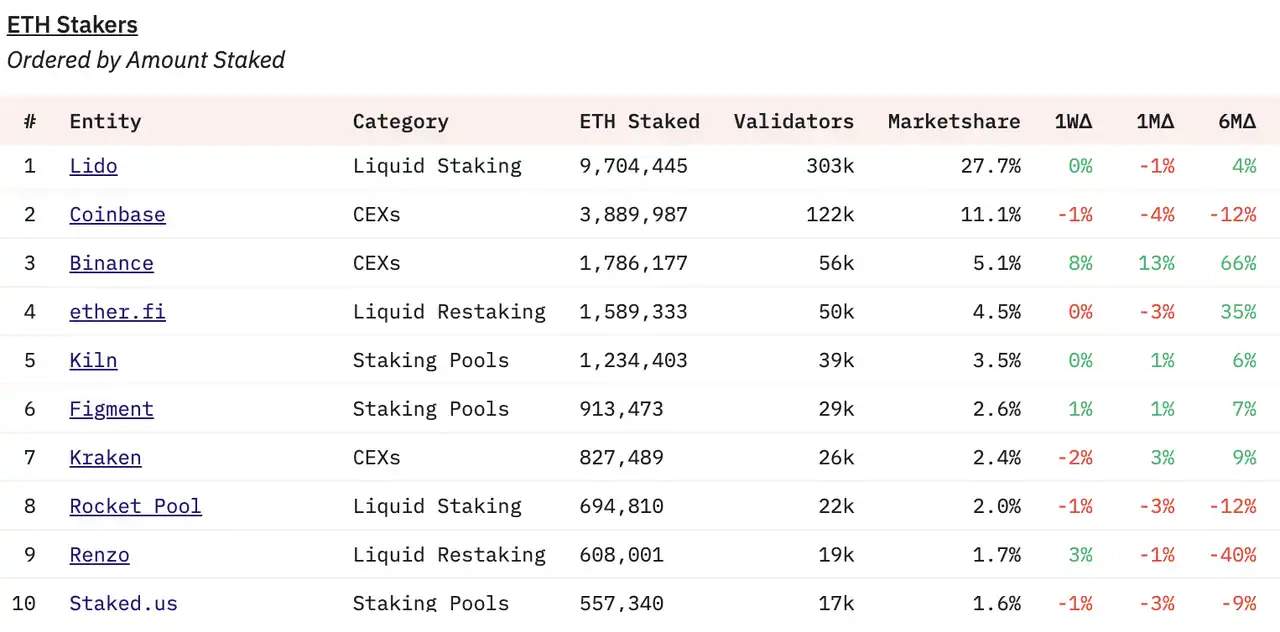
Task: Open the Rocket Pool link
Action: [135, 507]
